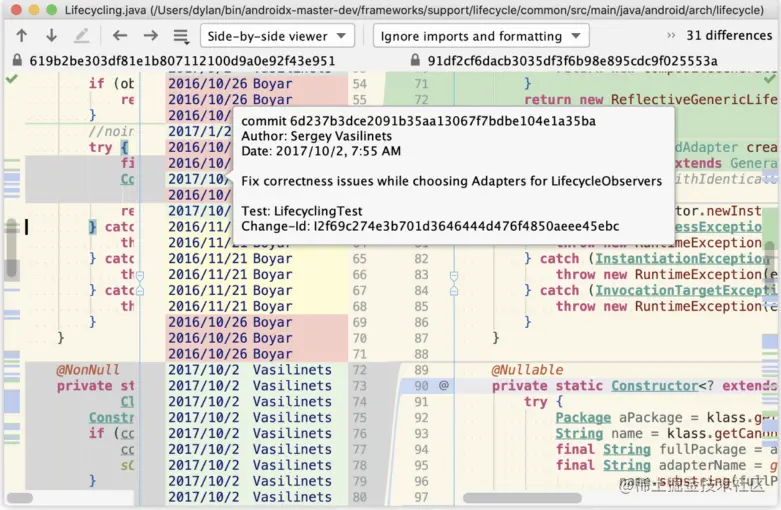Click line number 82 in right gutter
The width and height of the screenshot is (781, 510).
(421, 258)
